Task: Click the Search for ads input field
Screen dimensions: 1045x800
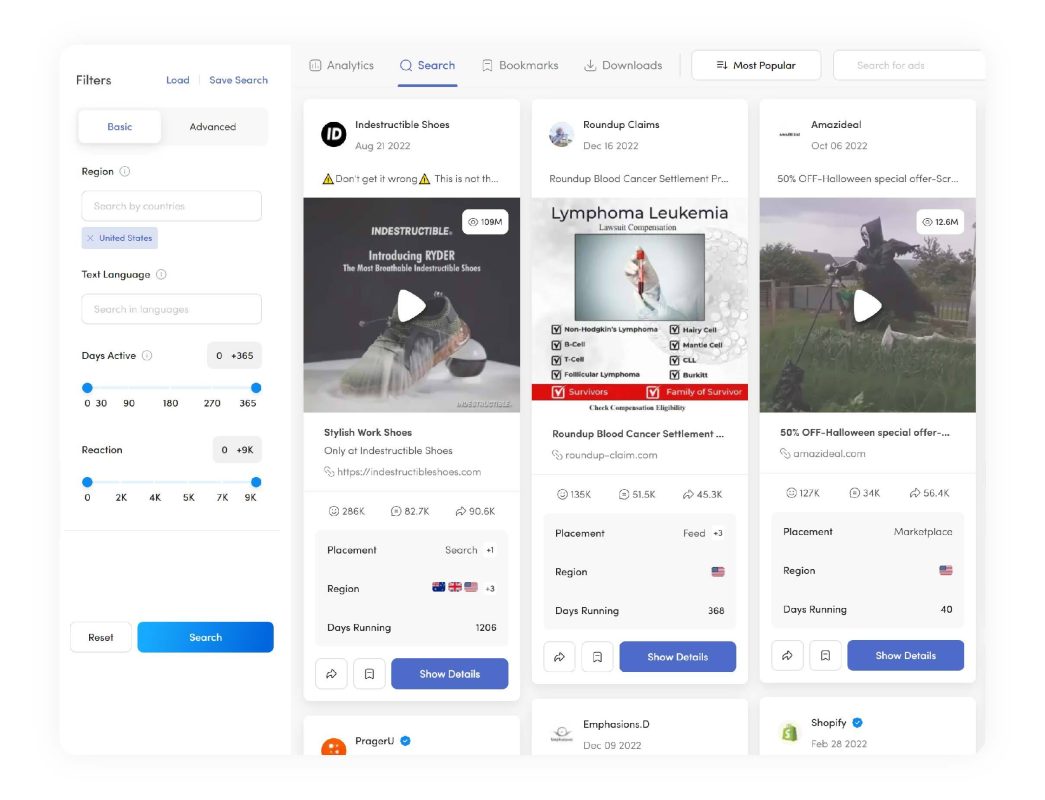Action: point(910,64)
